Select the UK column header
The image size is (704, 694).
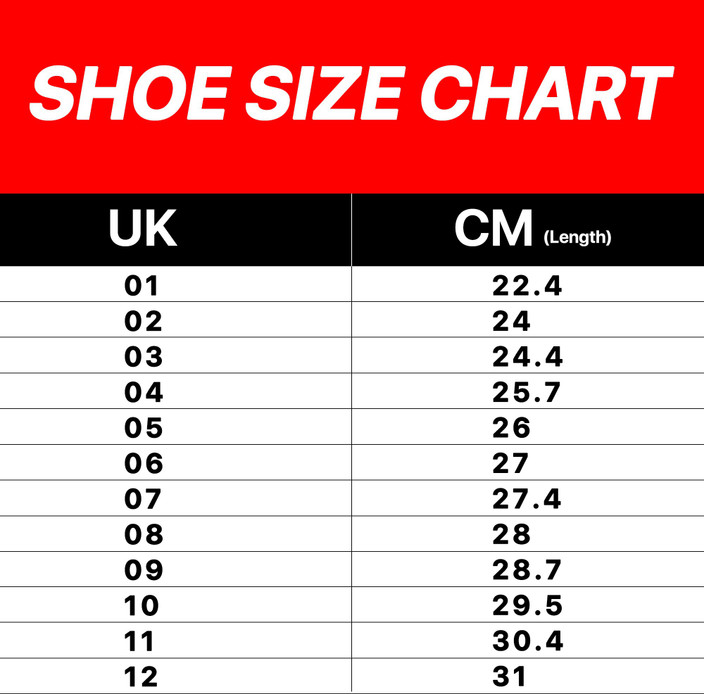[x=143, y=230]
